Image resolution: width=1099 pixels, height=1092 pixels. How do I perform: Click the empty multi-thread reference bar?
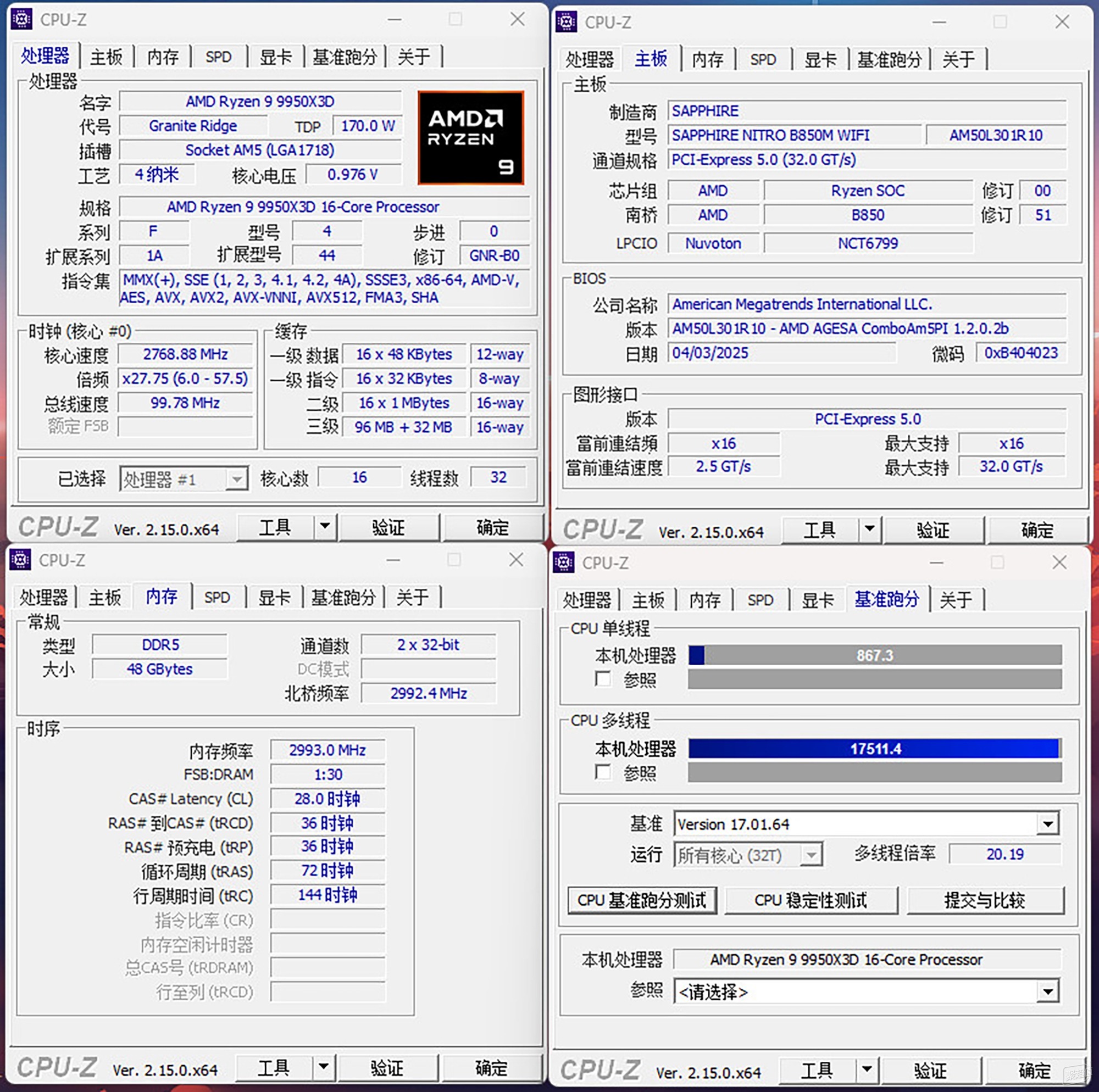click(x=875, y=772)
